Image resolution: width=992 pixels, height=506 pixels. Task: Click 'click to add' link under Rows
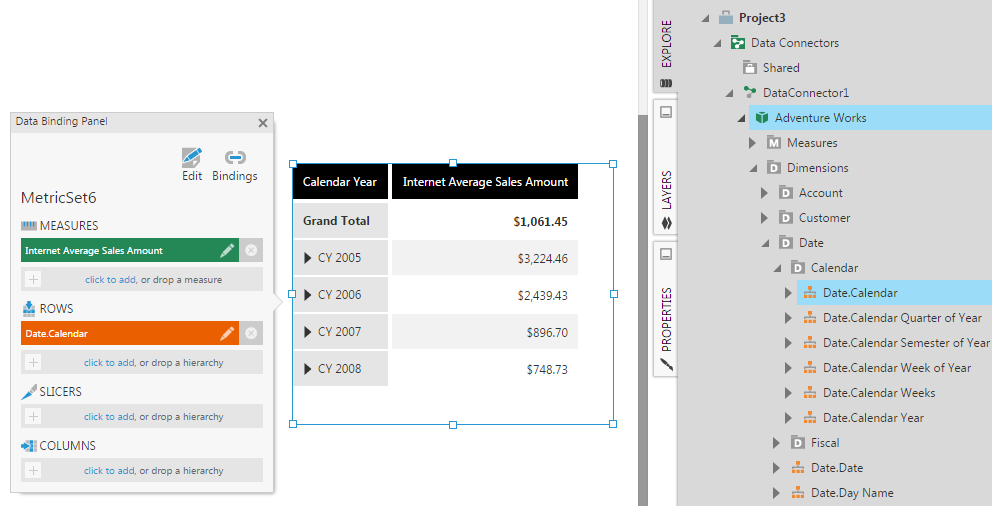(109, 363)
